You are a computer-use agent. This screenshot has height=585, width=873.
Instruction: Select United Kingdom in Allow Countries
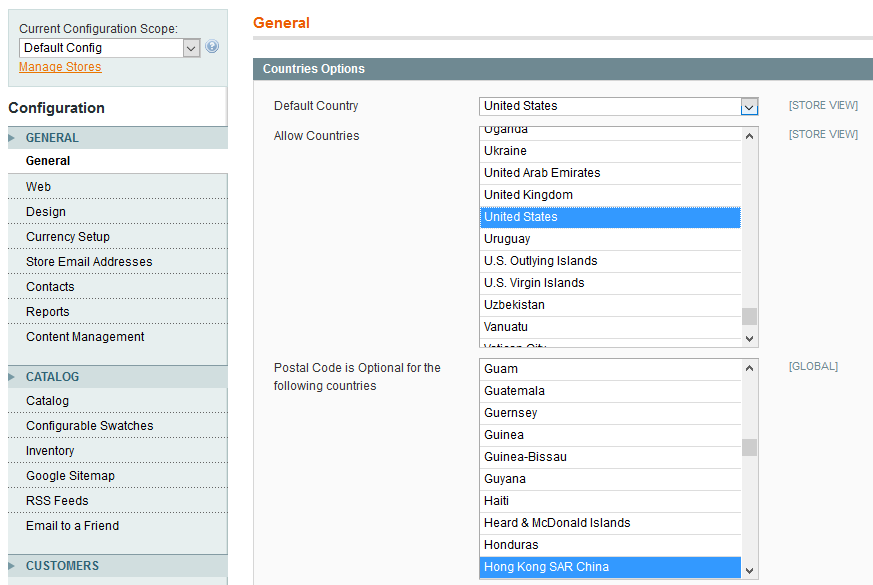528,195
